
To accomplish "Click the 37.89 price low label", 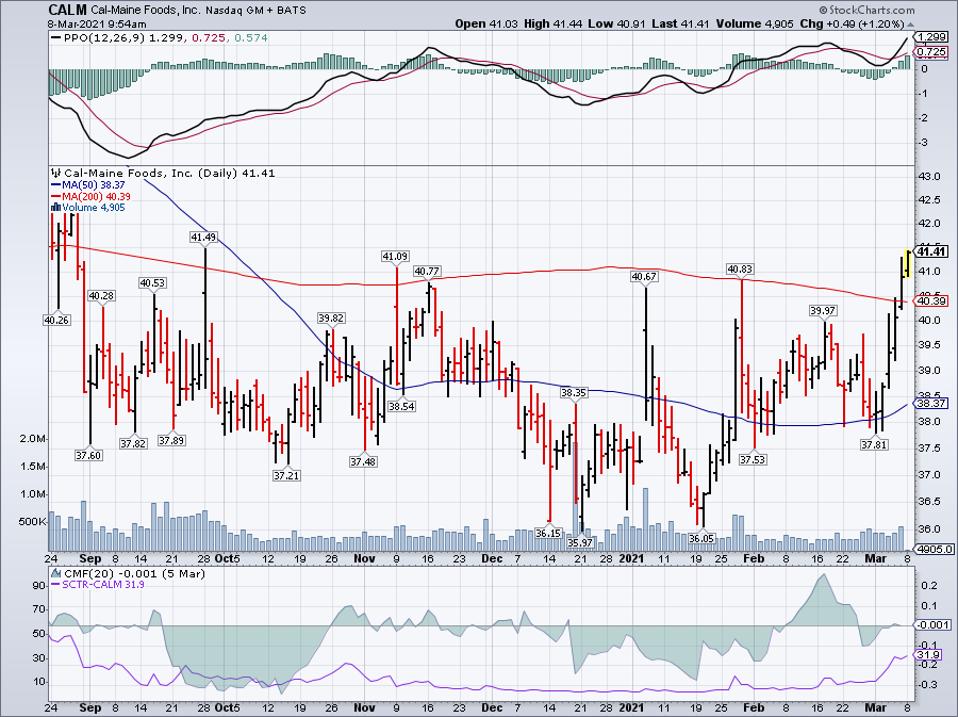I will (170, 440).
